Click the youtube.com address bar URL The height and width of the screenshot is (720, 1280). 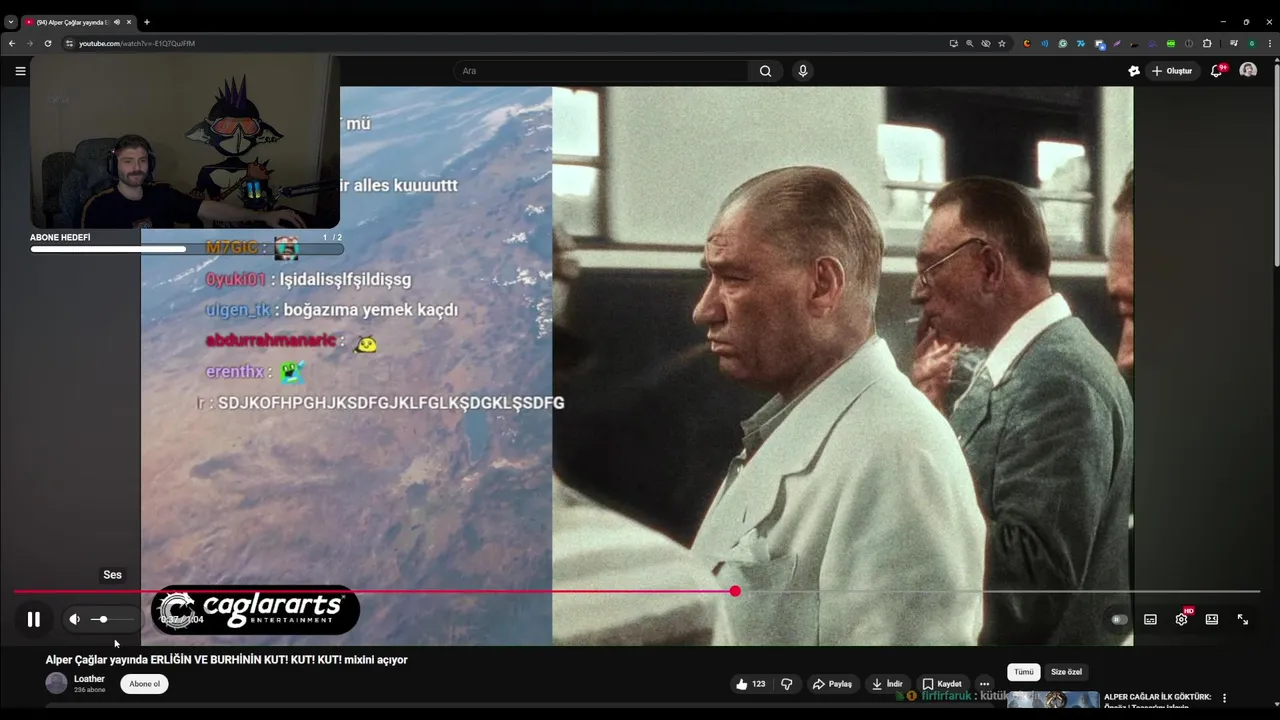pos(137,43)
